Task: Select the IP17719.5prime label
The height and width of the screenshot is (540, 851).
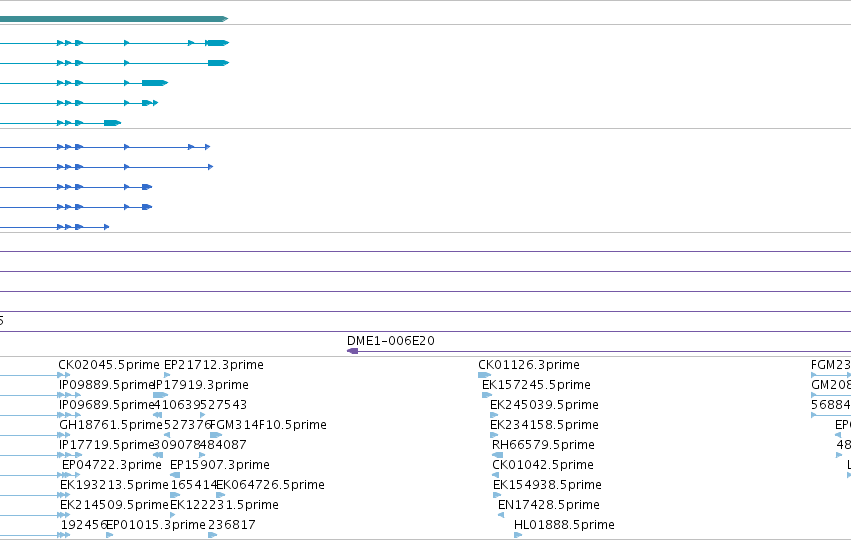Action: (106, 445)
